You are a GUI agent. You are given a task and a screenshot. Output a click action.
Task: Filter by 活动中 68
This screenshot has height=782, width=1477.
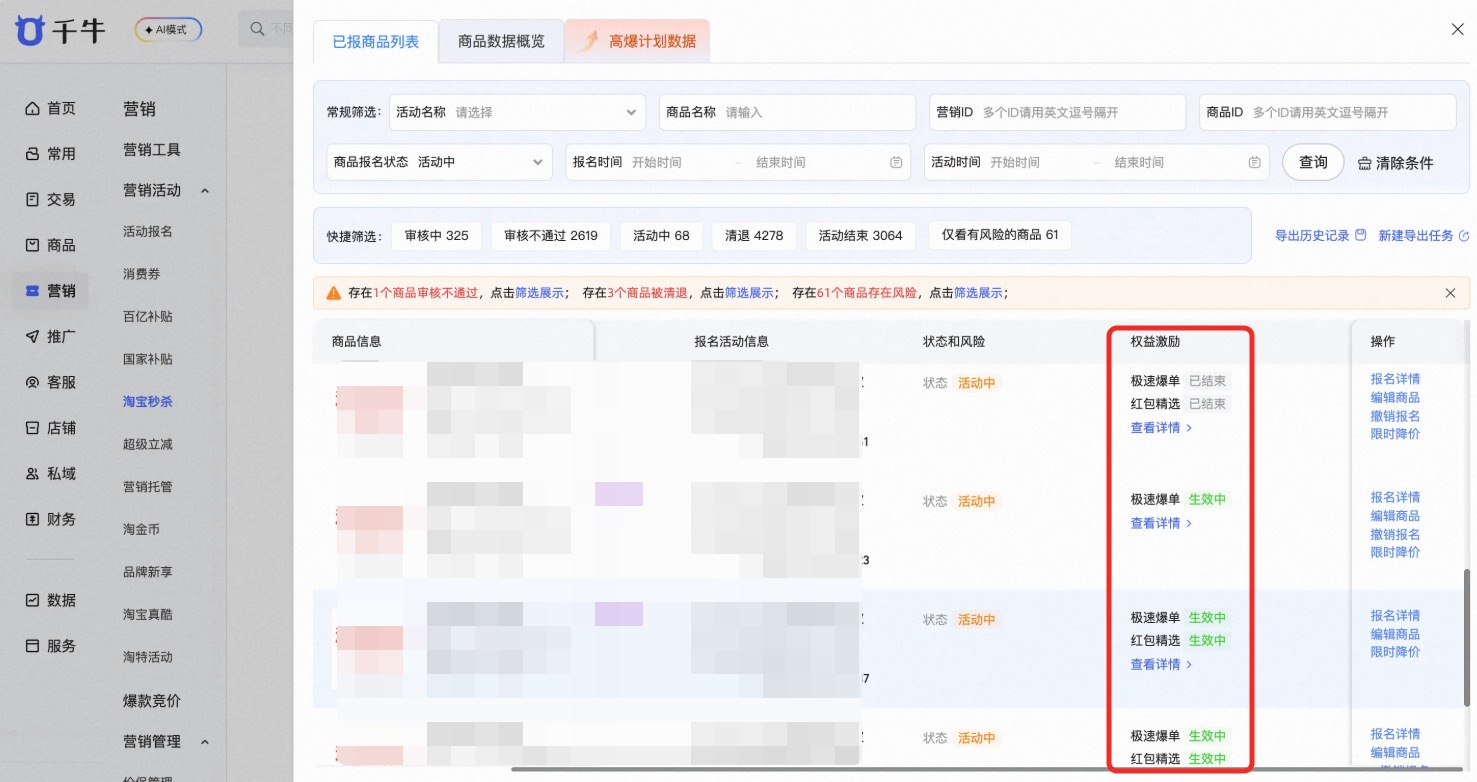[x=661, y=236]
